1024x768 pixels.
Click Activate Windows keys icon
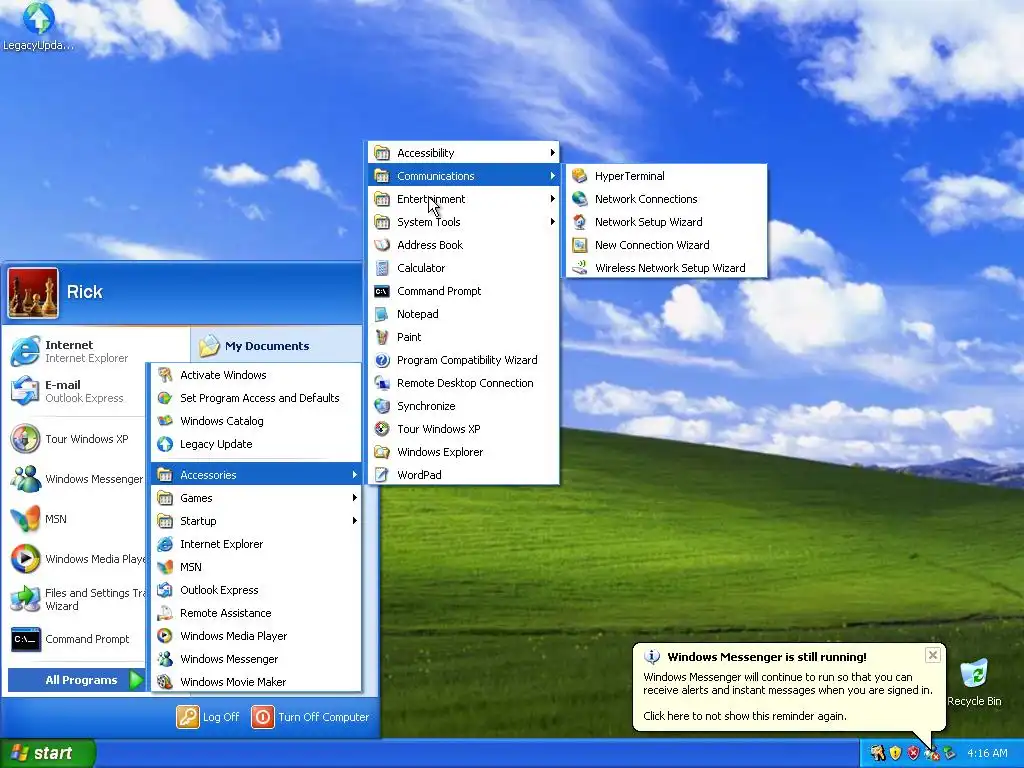click(165, 375)
